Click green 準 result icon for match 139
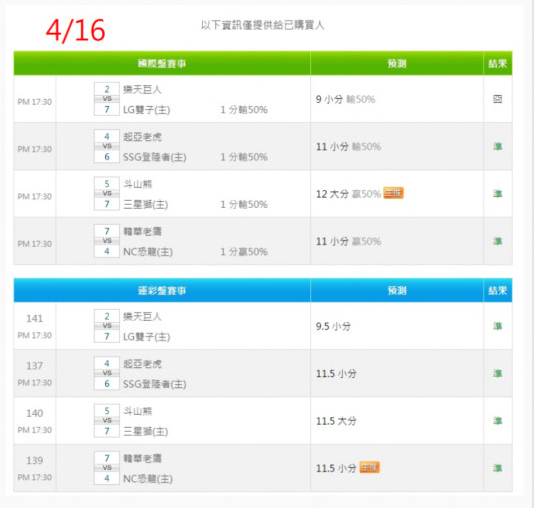Screen dimensions: 537x508 [497, 468]
